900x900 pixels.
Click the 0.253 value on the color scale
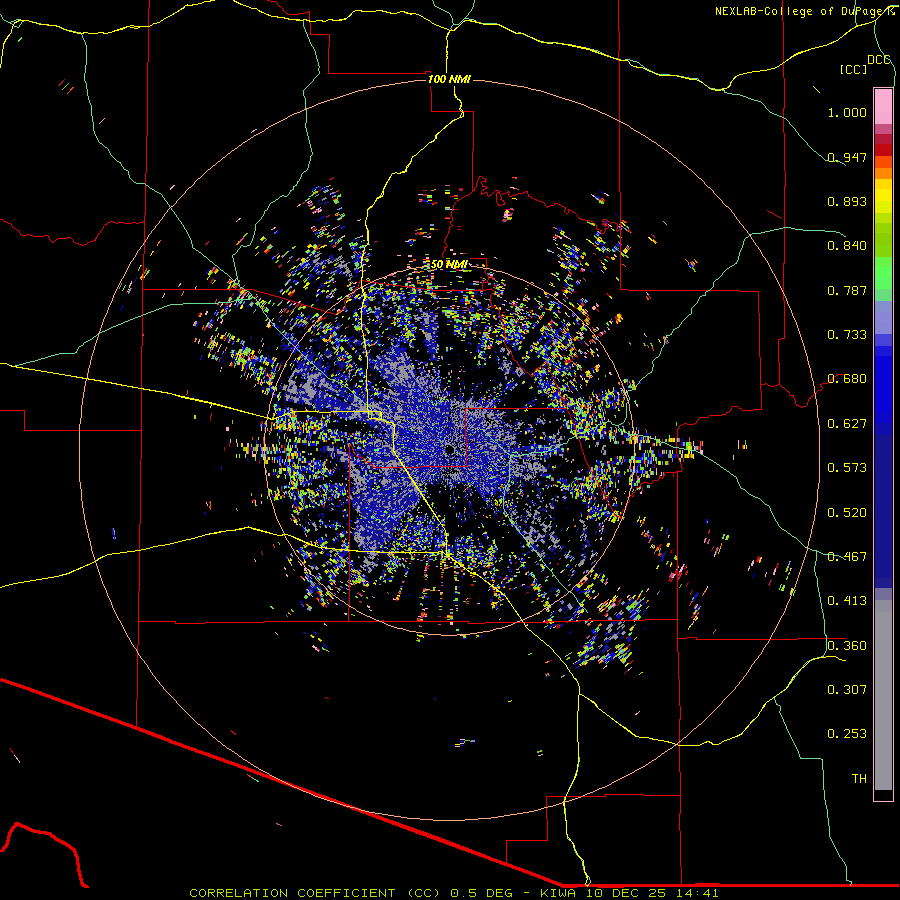tap(847, 734)
